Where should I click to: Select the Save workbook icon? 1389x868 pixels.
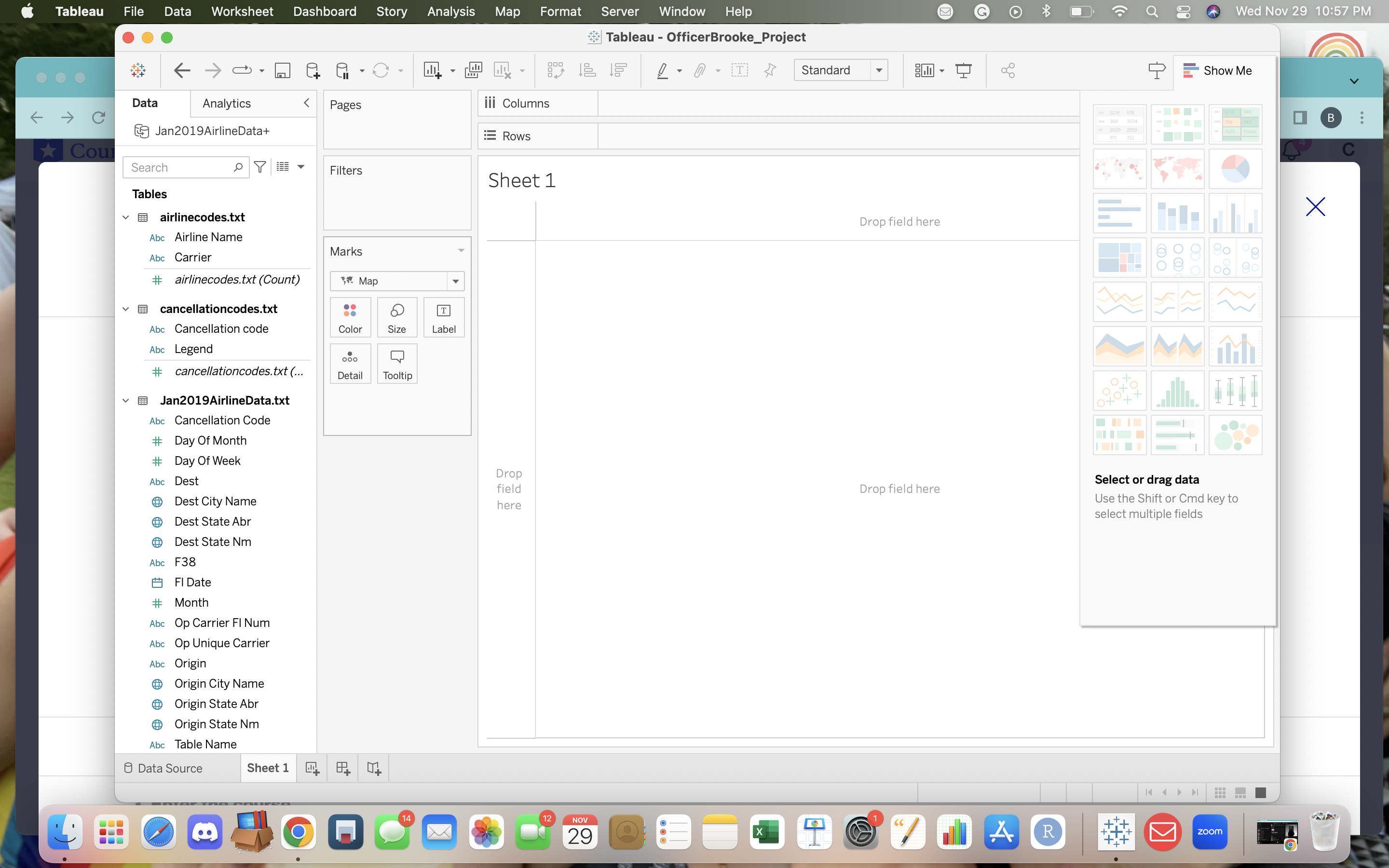282,70
